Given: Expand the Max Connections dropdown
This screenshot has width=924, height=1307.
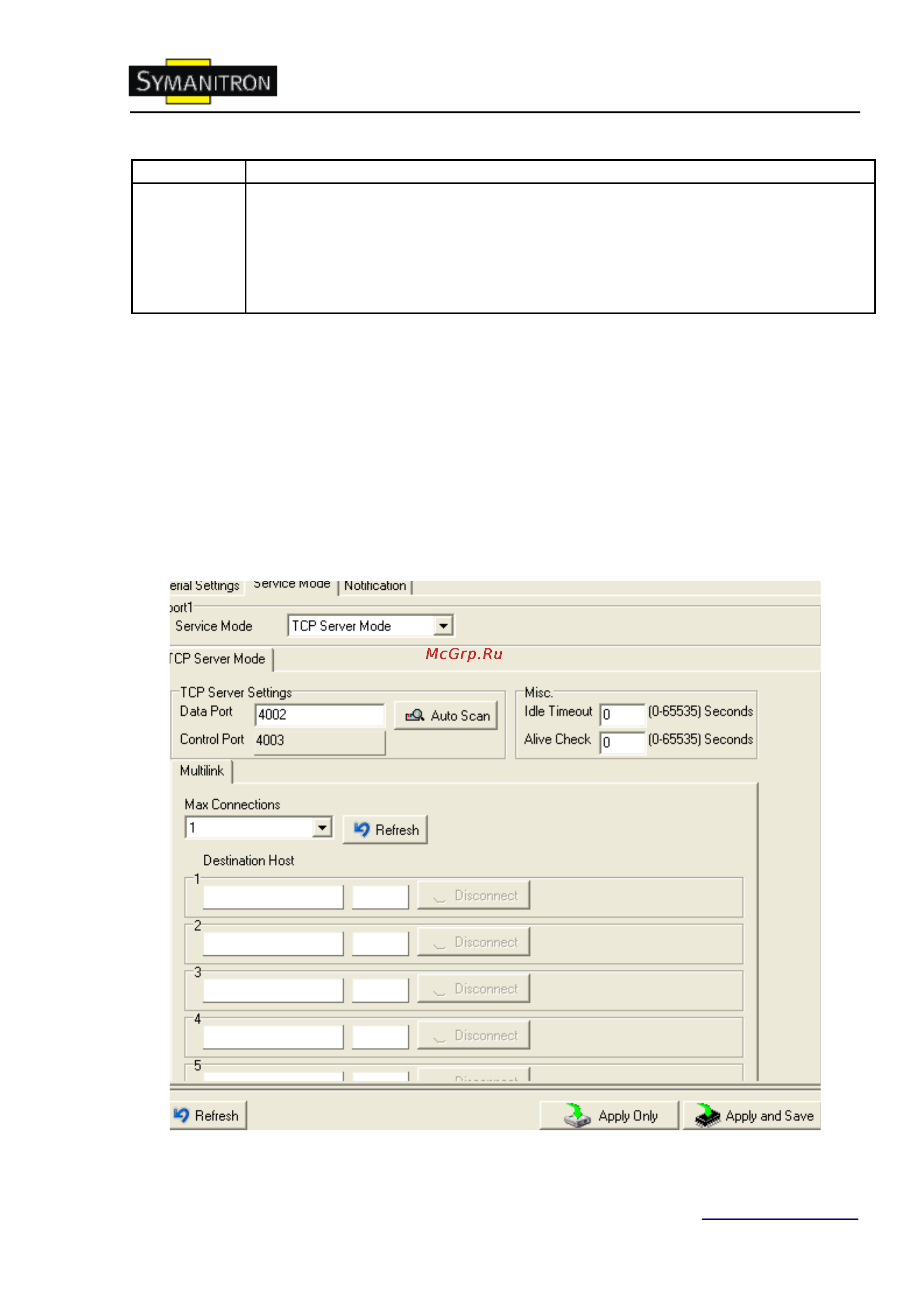Looking at the screenshot, I should tap(322, 827).
